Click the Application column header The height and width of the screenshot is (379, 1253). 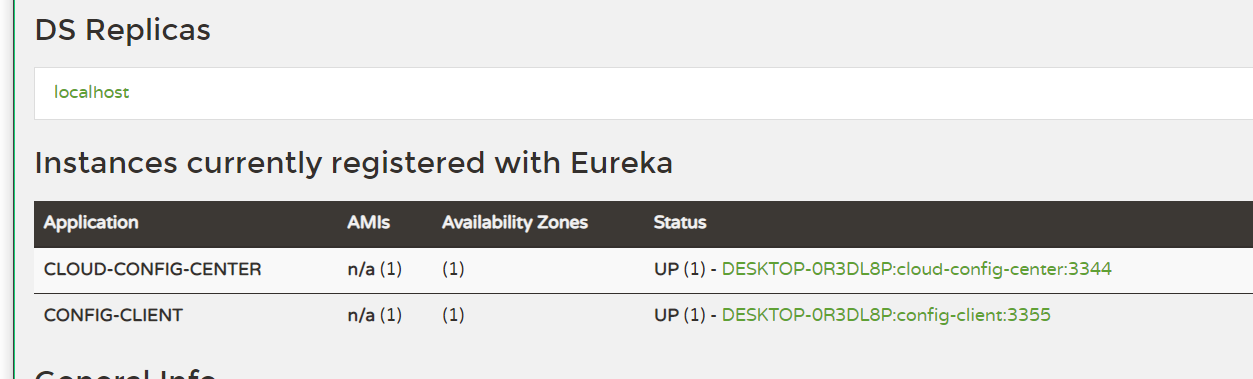91,222
